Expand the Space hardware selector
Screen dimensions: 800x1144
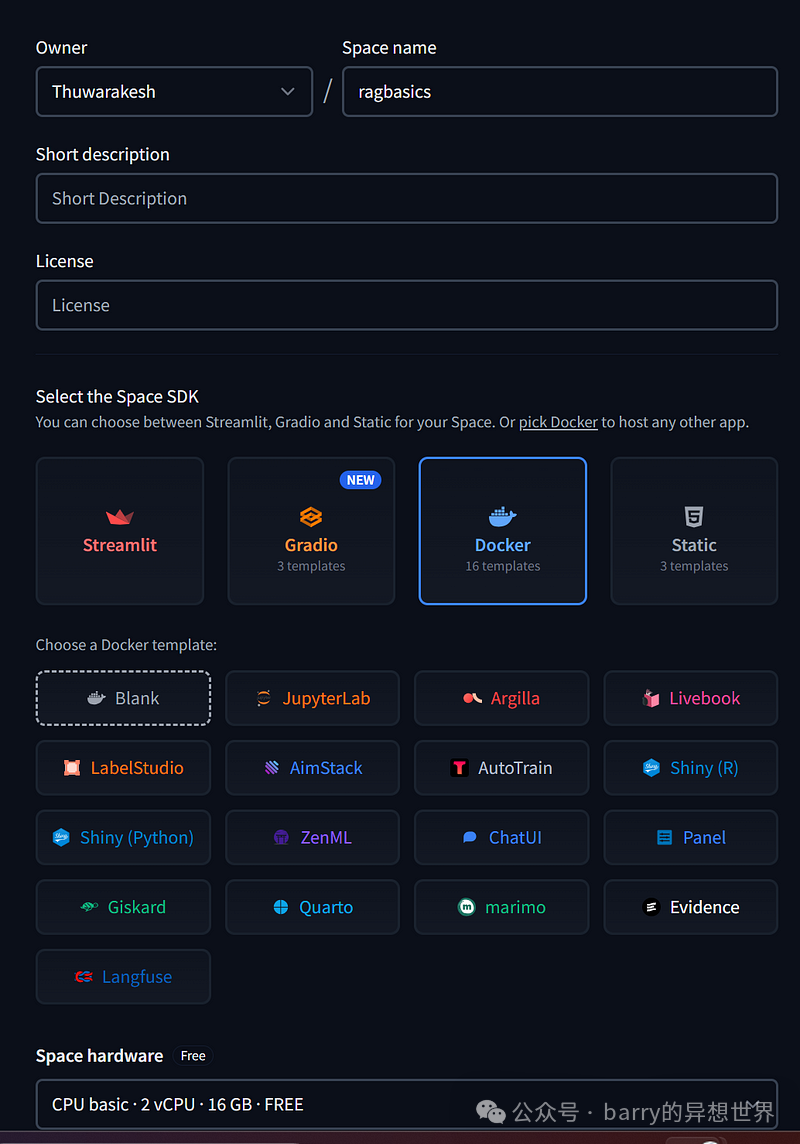coord(406,1104)
